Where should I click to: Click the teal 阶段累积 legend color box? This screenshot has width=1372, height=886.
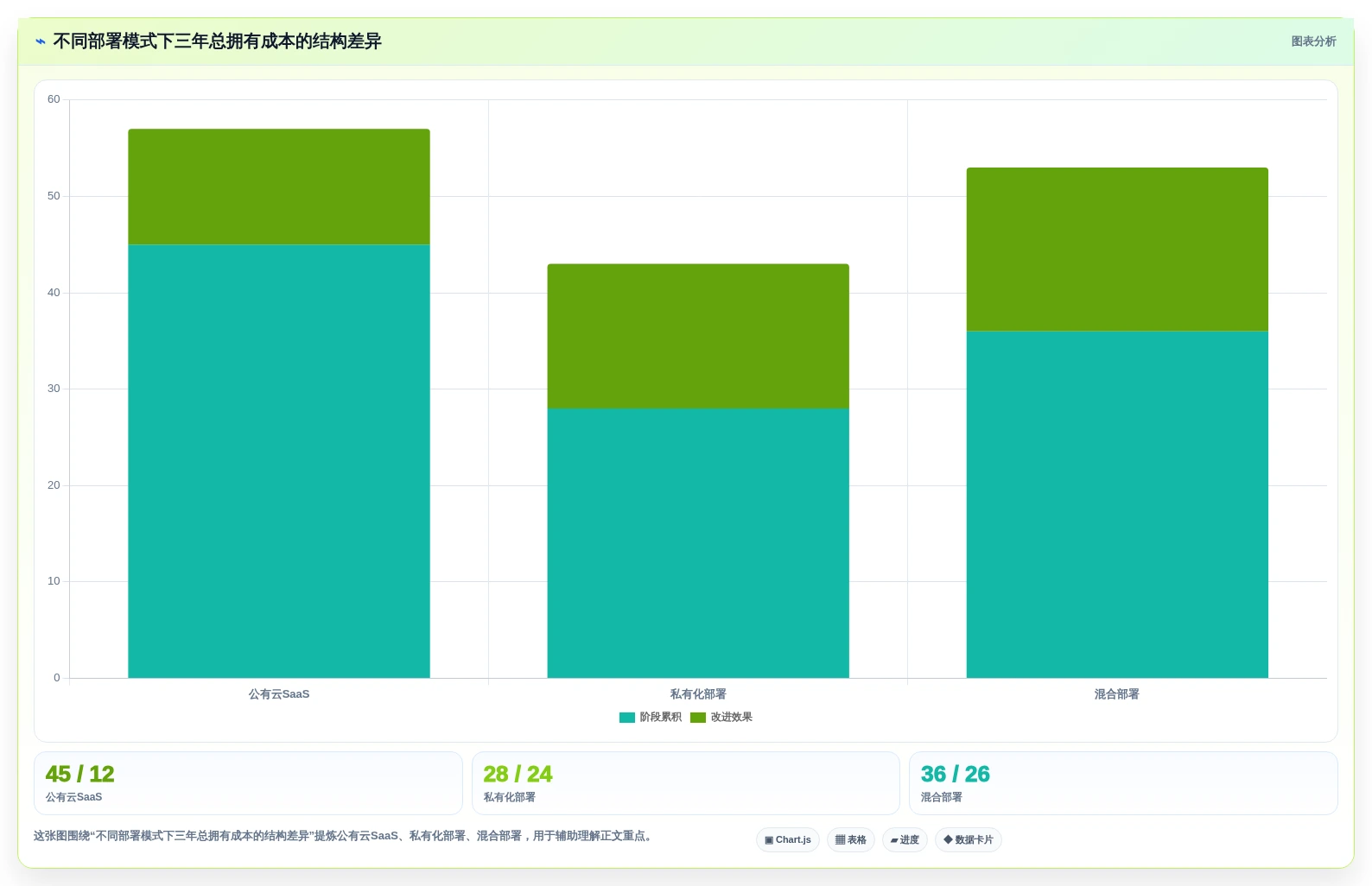[x=627, y=718]
